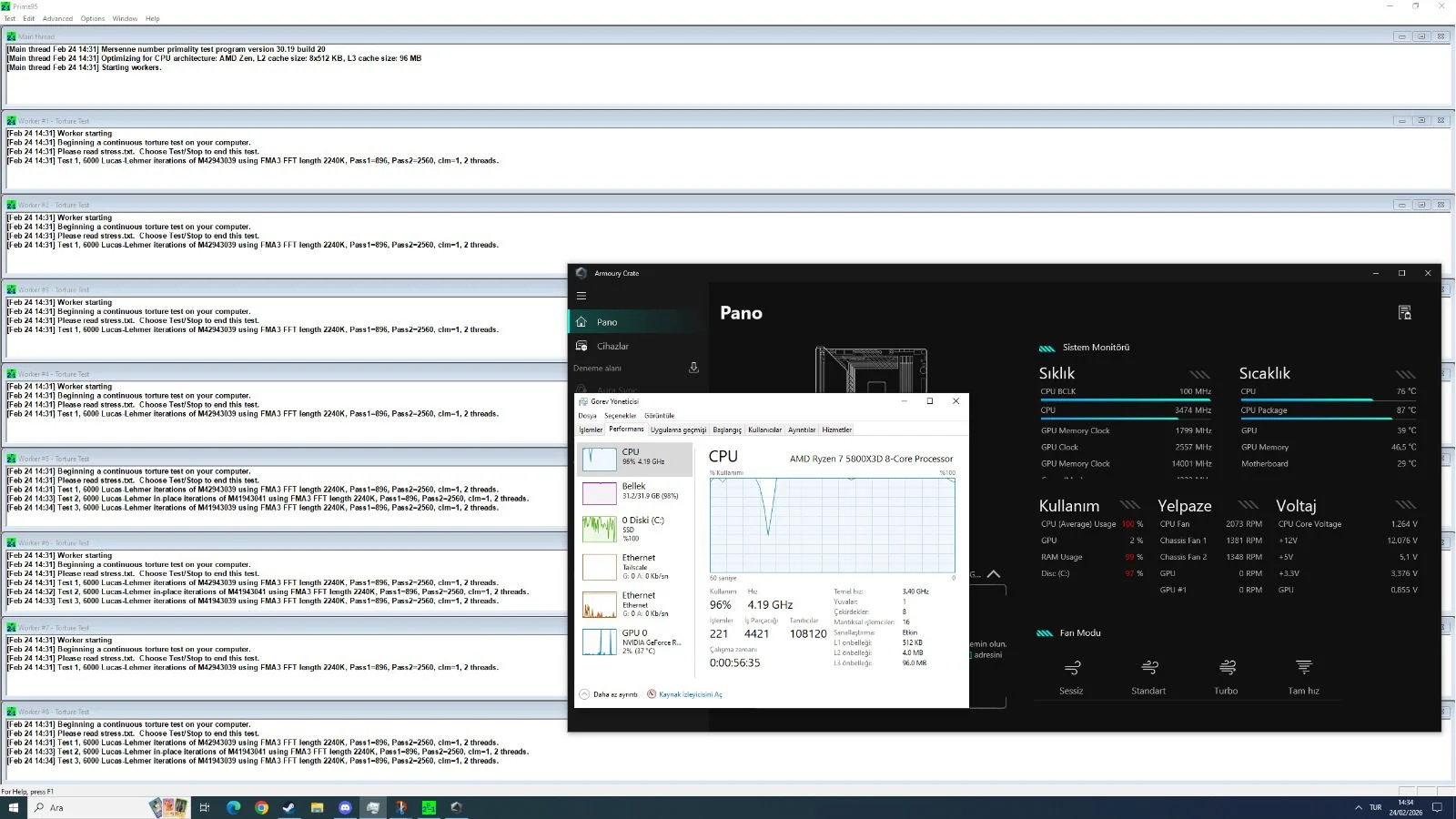The height and width of the screenshot is (819, 1456).
Task: Choose the Turbo fan mode
Action: pos(1226,677)
